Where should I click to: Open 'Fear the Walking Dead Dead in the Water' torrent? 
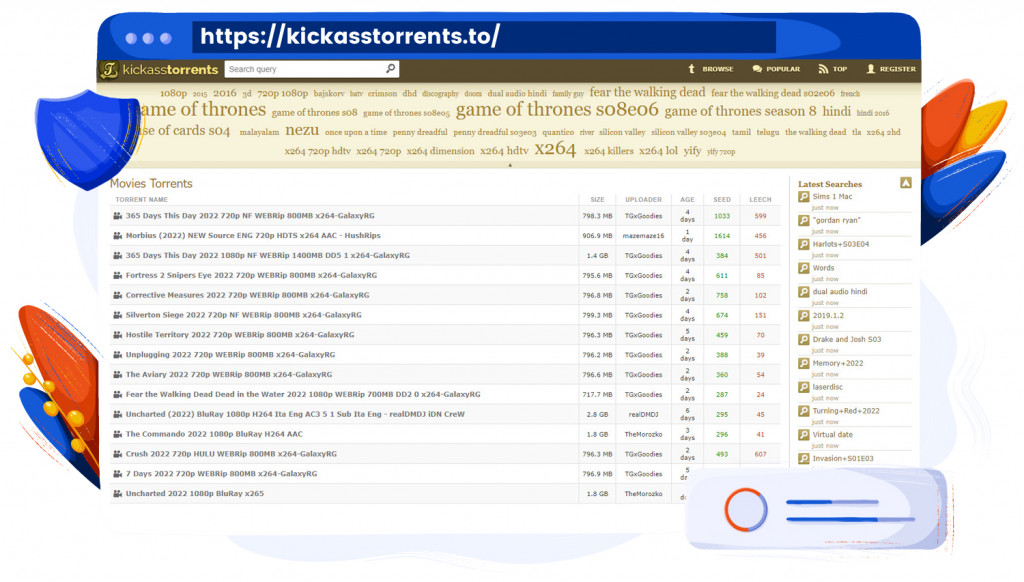[x=303, y=395]
